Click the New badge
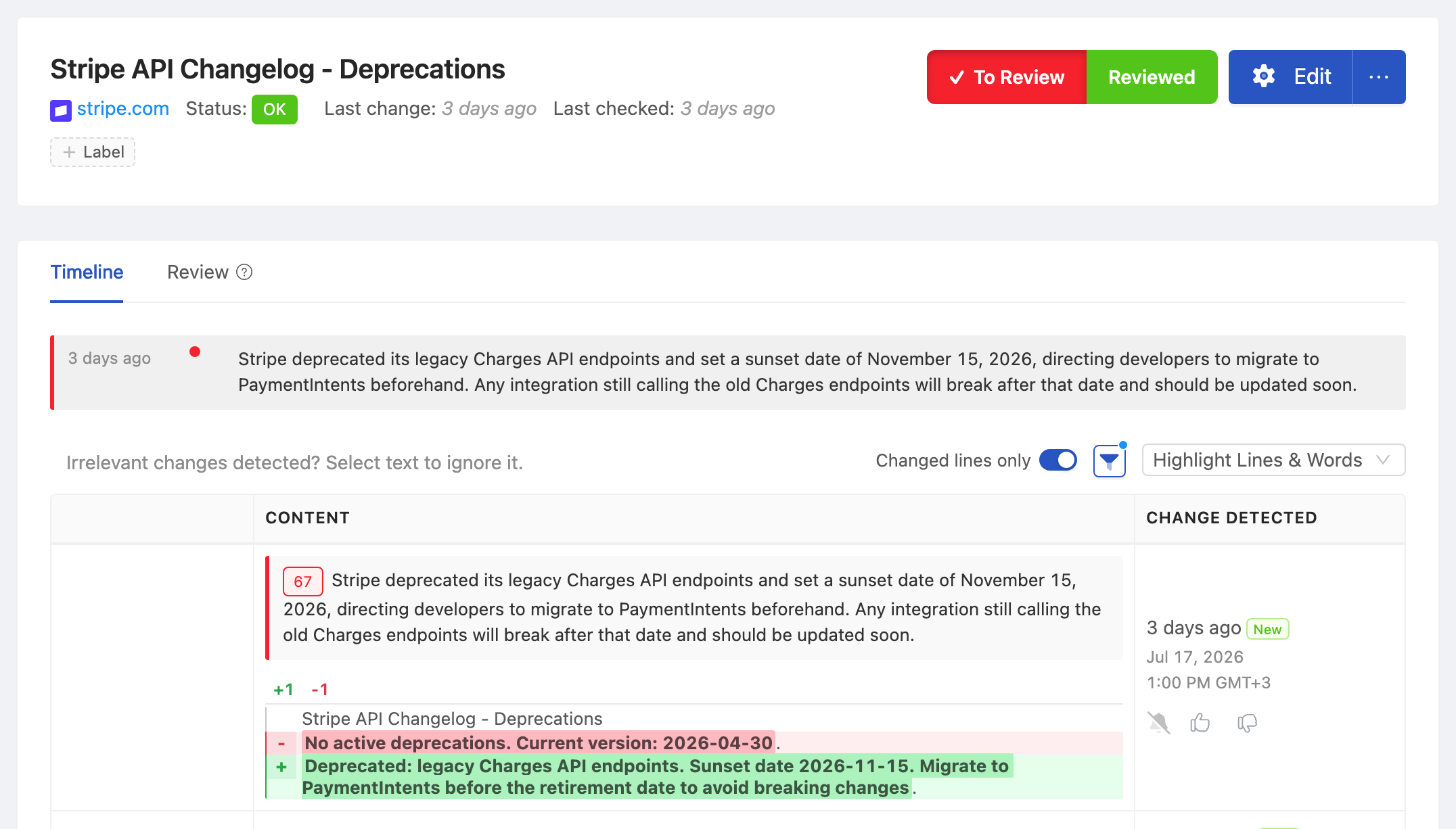The width and height of the screenshot is (1456, 829). tap(1267, 630)
